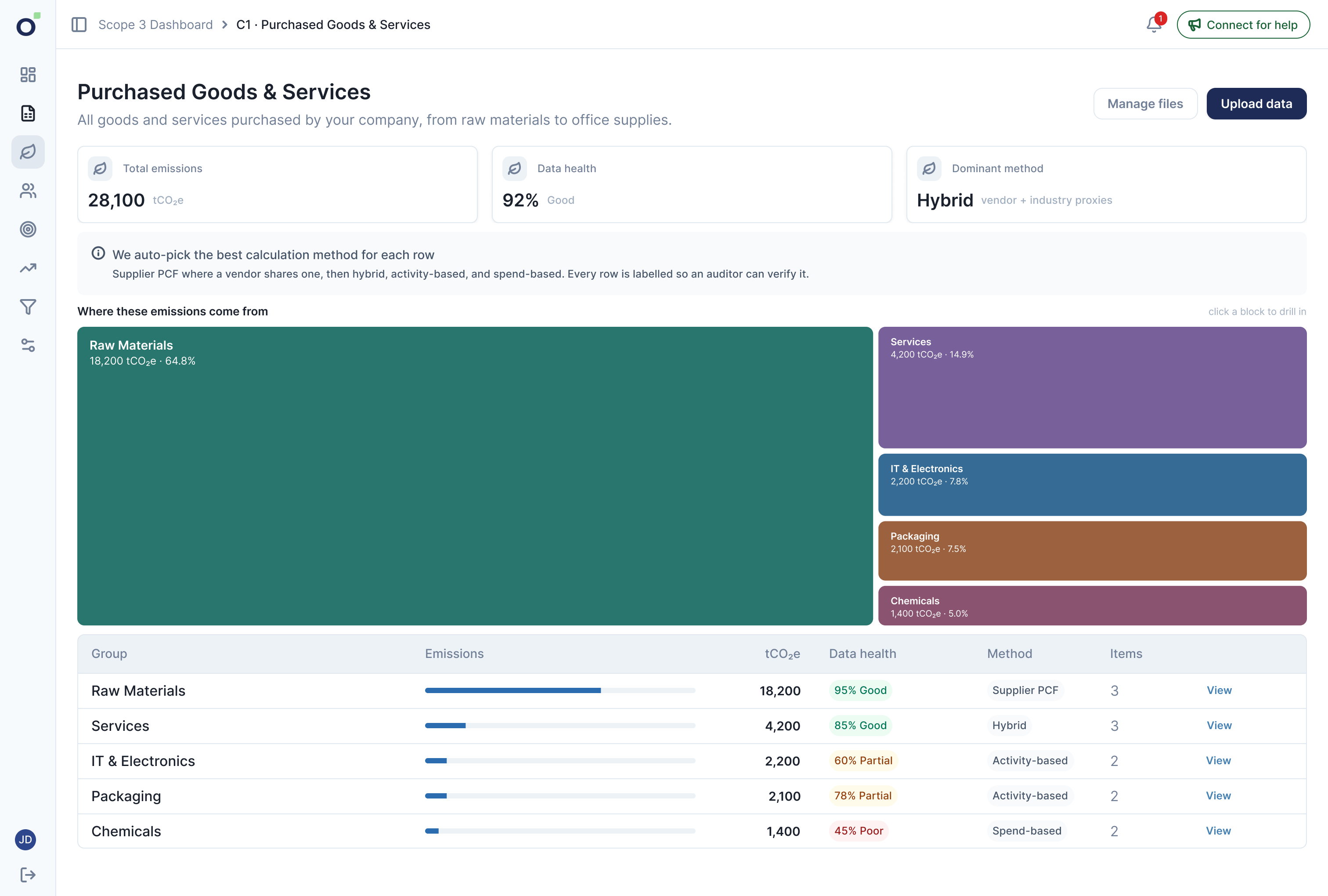Open Manage files
Screen dimensions: 1328x896
tap(1145, 103)
